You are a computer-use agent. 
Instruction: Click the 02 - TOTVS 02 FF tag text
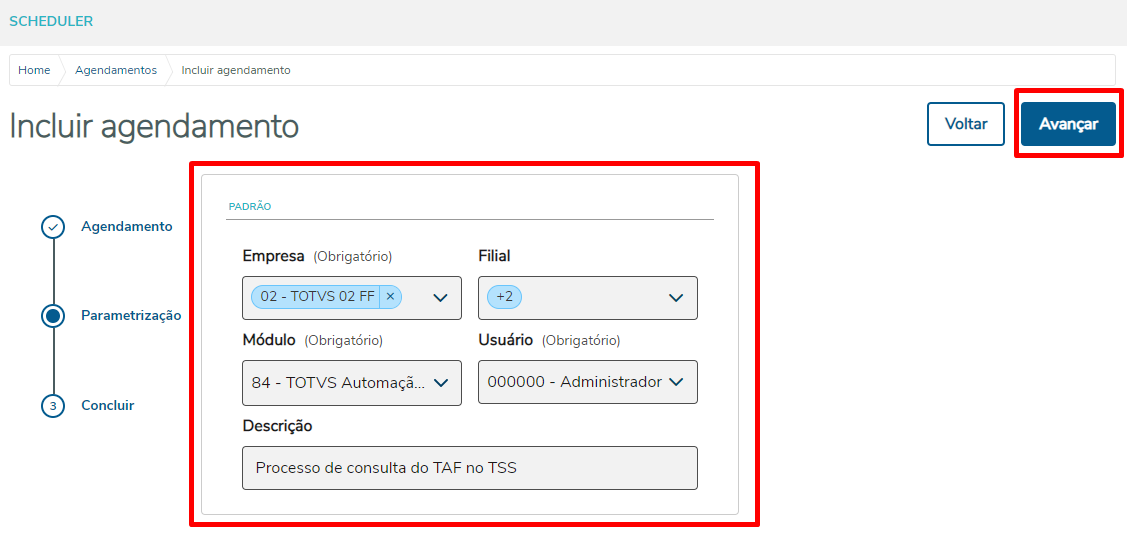(x=318, y=297)
